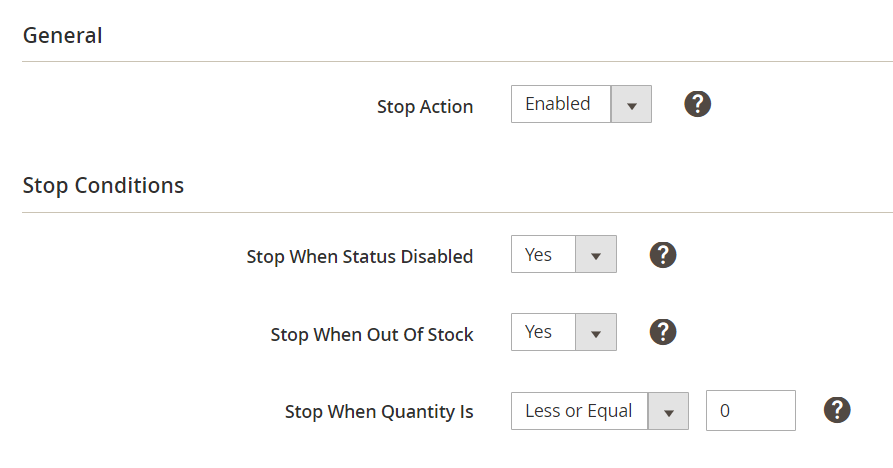Click the Stop When Status Disabled label
893x468 pixels.
(360, 256)
